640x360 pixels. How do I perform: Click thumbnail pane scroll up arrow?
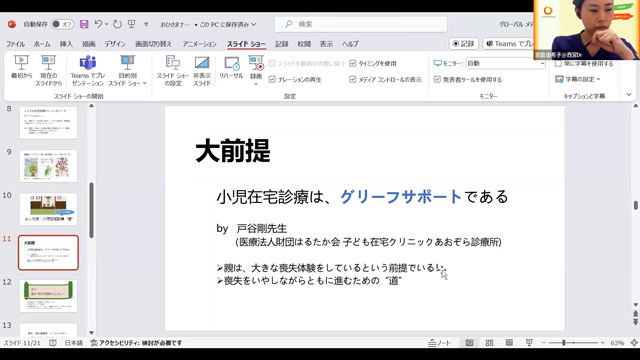91,106
